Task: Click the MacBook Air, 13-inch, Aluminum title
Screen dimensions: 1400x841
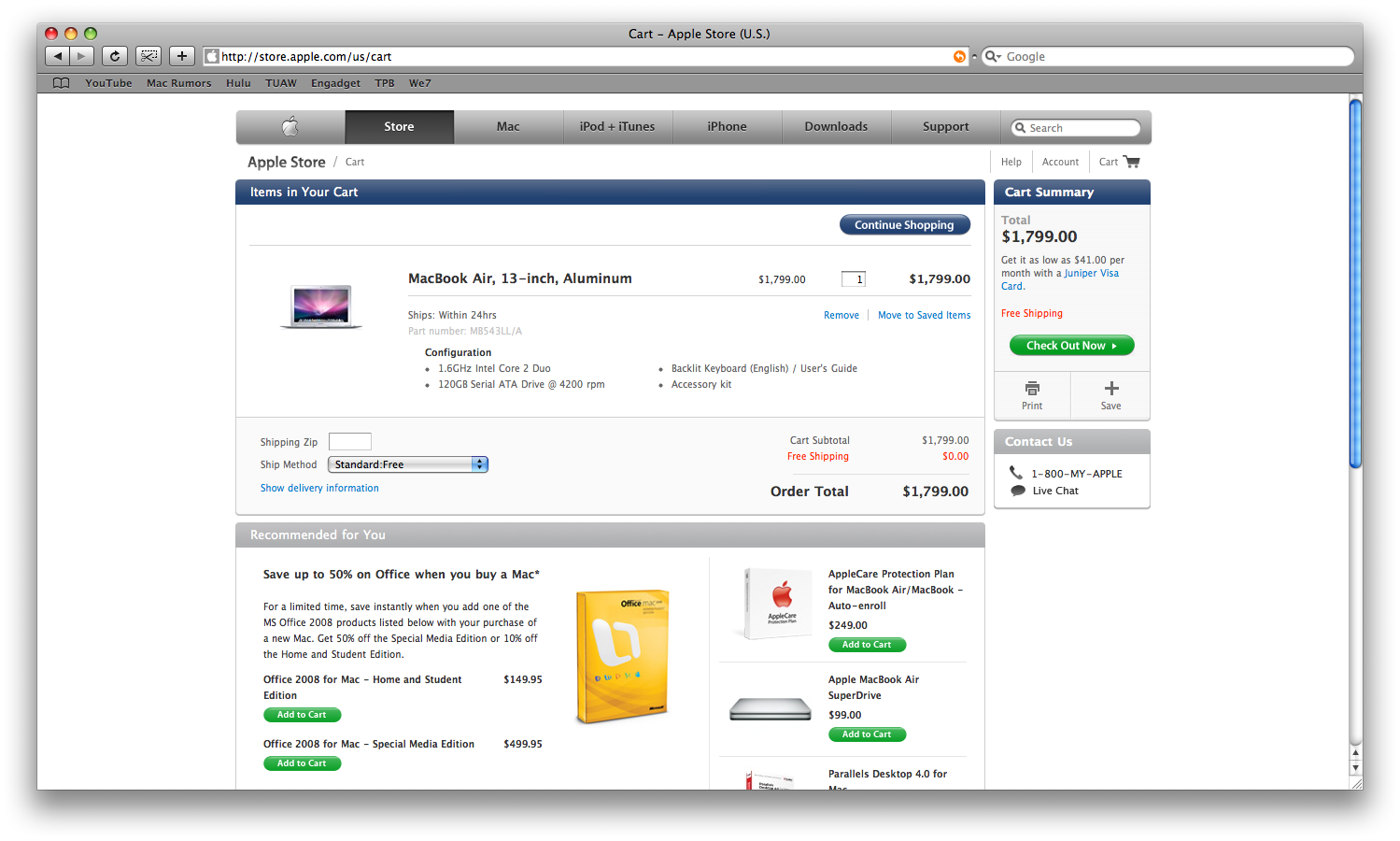Action: coord(520,278)
